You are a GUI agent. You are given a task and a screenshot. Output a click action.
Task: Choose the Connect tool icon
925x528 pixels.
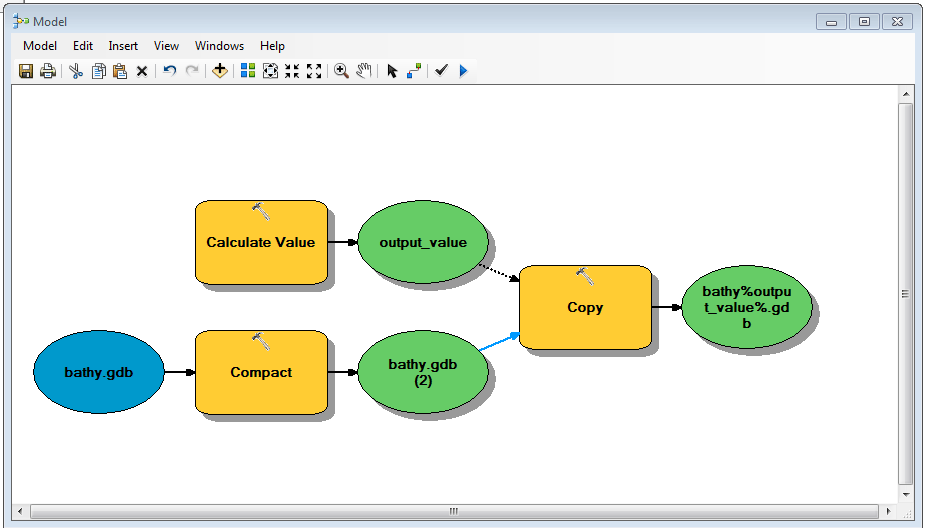point(414,71)
